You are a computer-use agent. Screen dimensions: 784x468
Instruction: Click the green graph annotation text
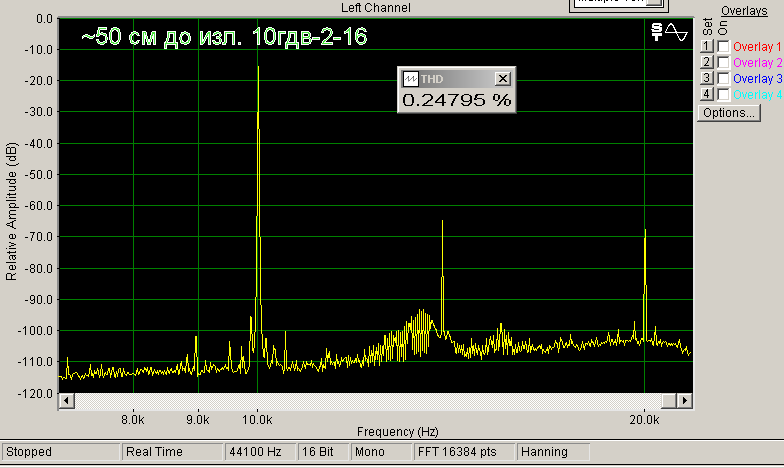pos(224,36)
